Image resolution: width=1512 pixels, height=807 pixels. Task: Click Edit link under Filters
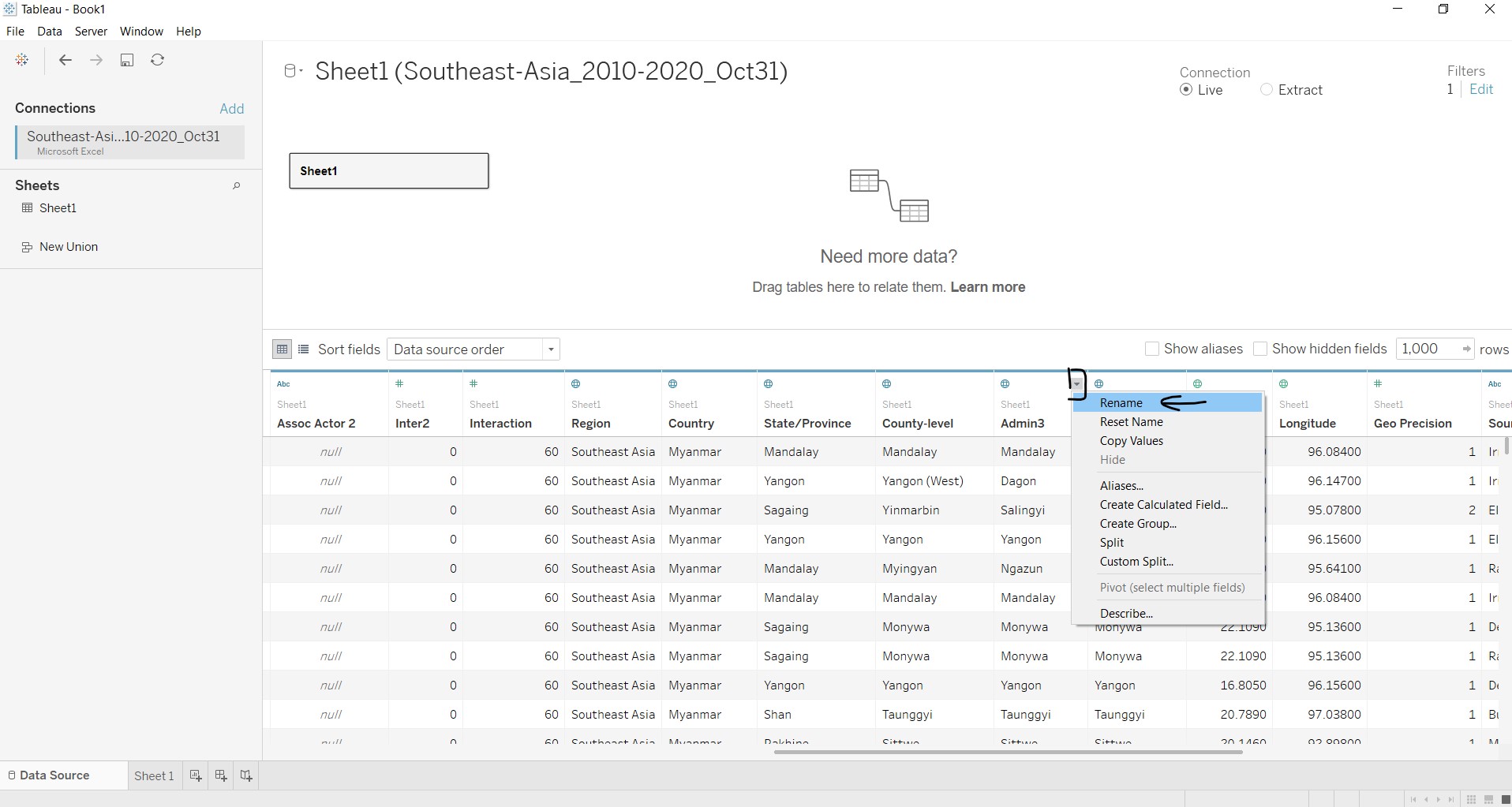coord(1480,90)
